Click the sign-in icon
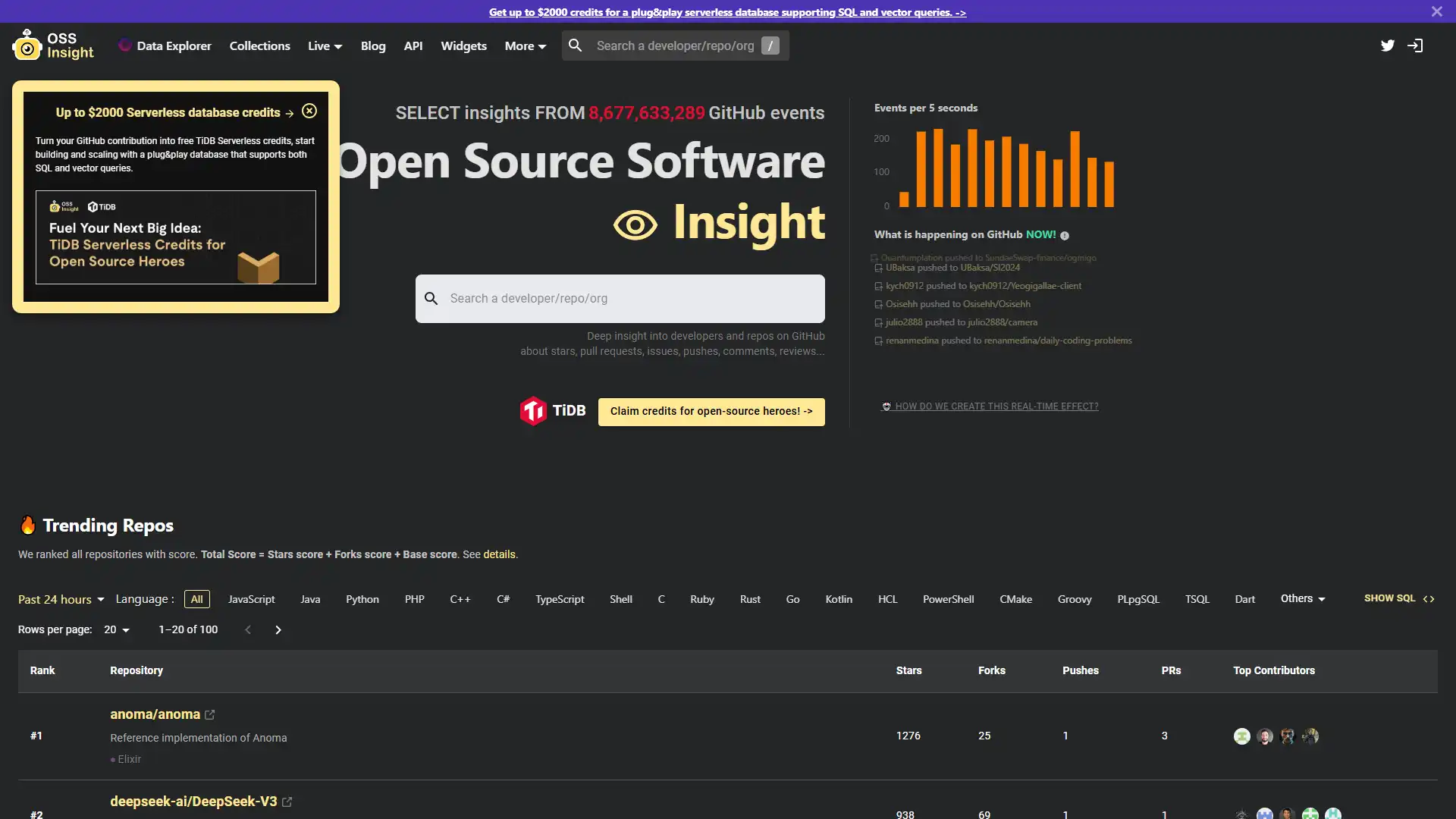The width and height of the screenshot is (1456, 819). pos(1415,45)
